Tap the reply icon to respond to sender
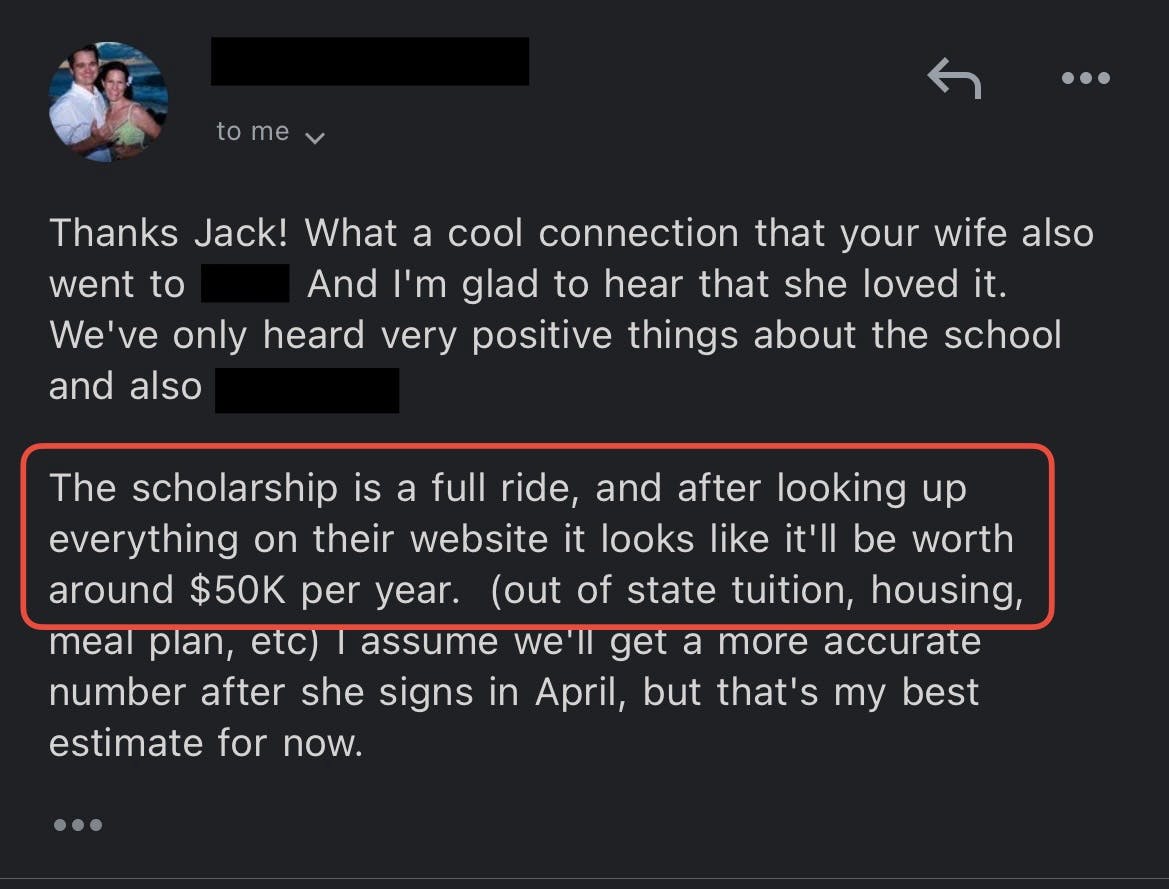The image size is (1169, 889). 953,78
